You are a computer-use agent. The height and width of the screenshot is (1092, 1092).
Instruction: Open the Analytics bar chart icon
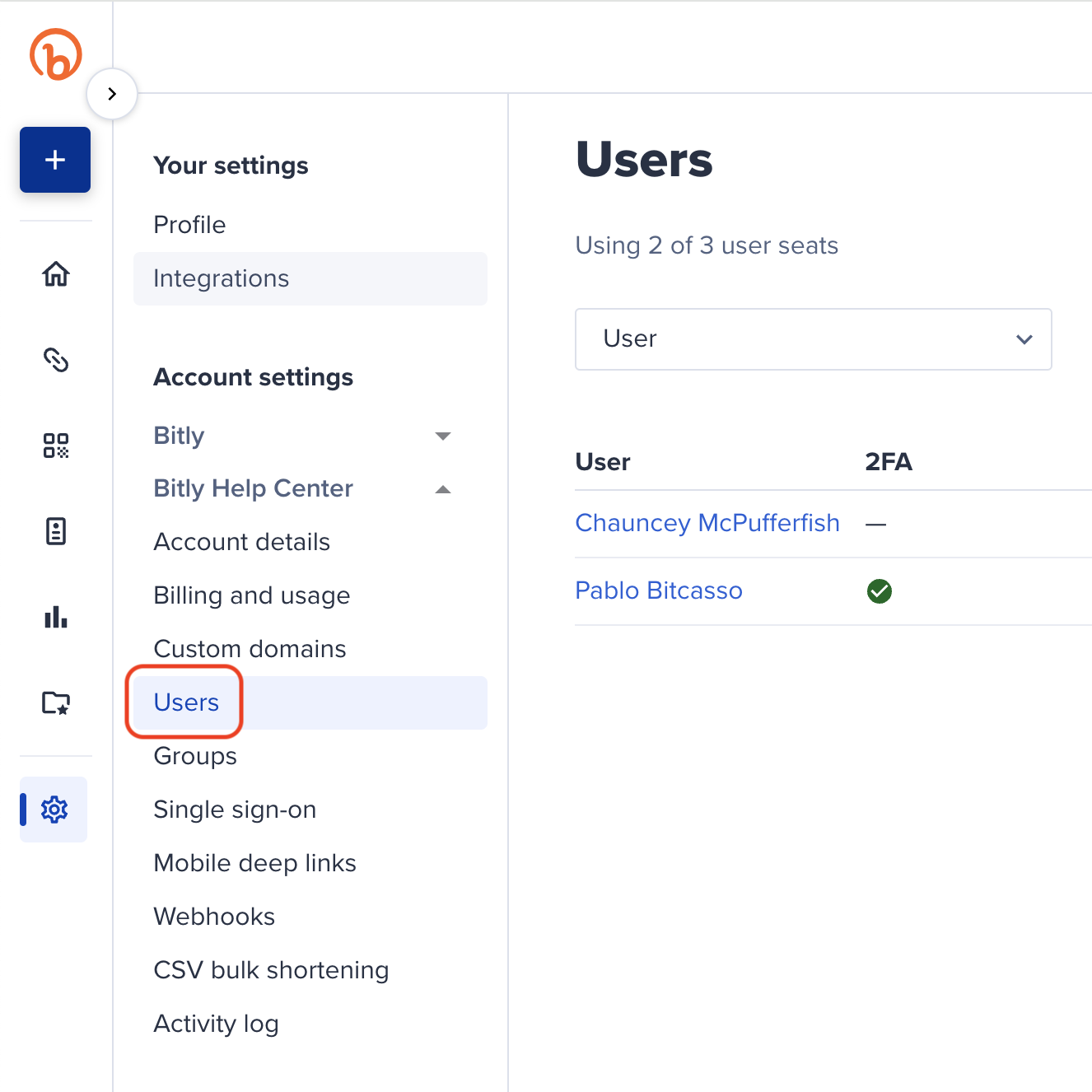56,617
